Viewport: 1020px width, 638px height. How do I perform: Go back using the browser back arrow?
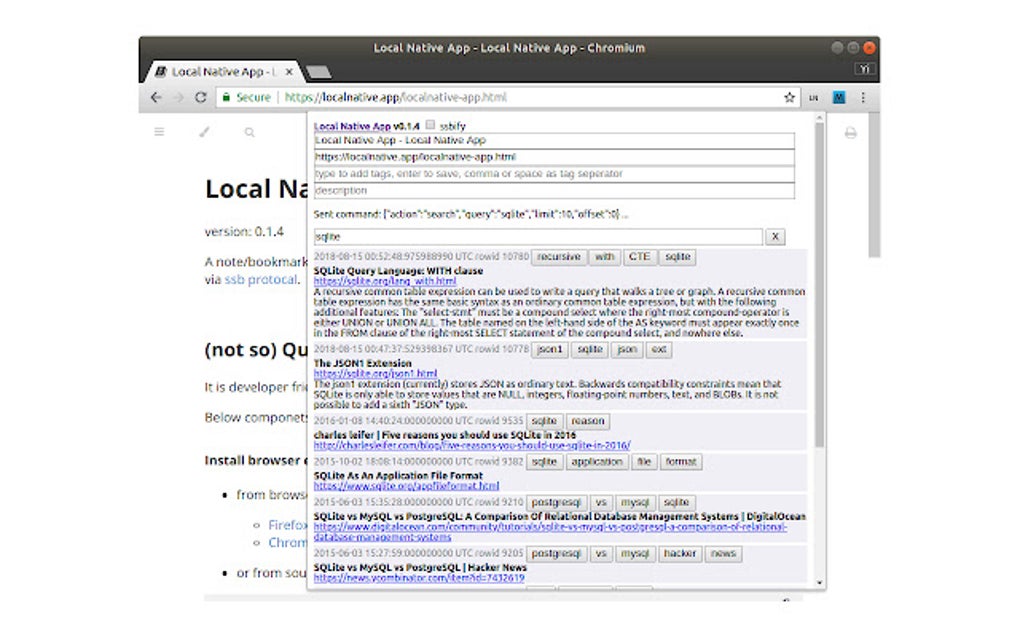(x=155, y=98)
